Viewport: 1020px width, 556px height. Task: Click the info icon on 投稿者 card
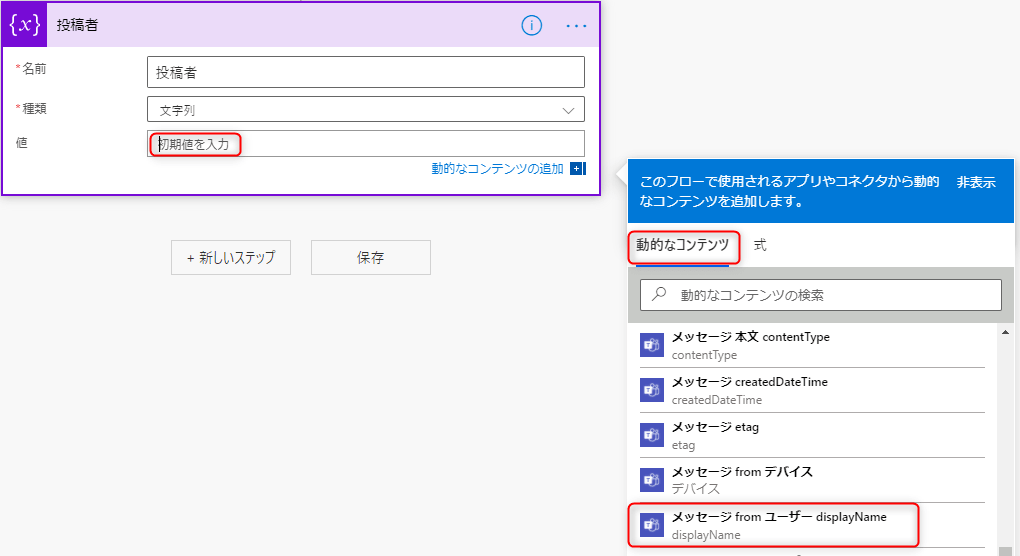(x=532, y=26)
